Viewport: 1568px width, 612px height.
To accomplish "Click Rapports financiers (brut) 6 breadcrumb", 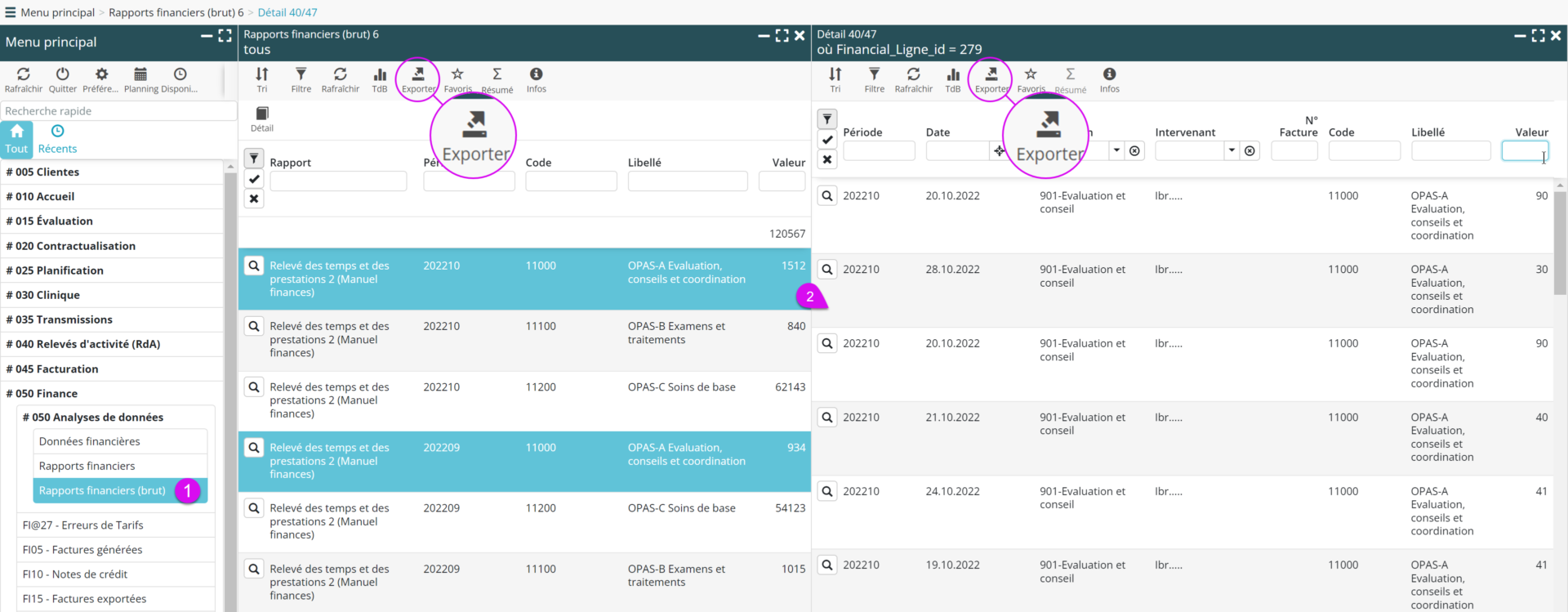I will (176, 12).
